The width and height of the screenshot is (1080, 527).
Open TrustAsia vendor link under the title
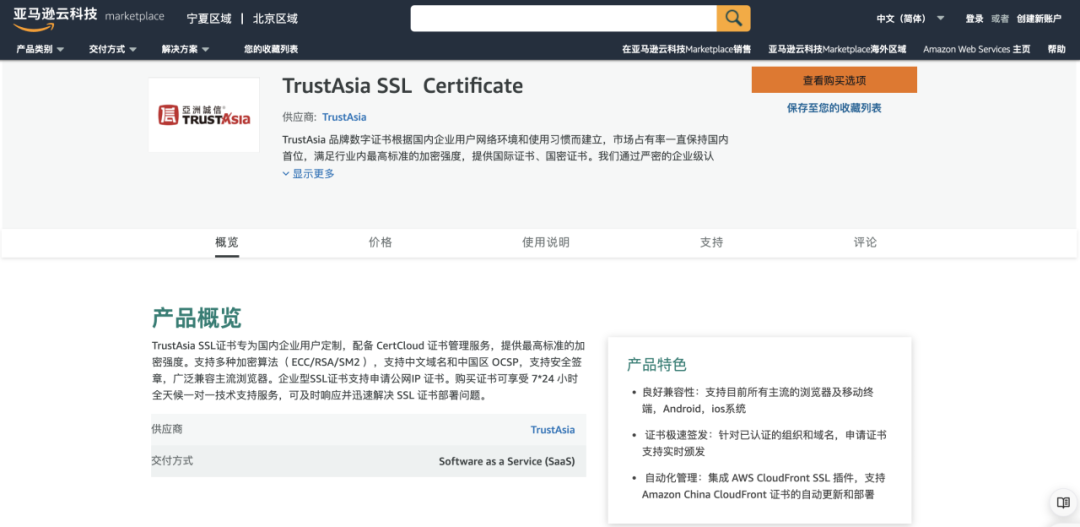click(344, 117)
